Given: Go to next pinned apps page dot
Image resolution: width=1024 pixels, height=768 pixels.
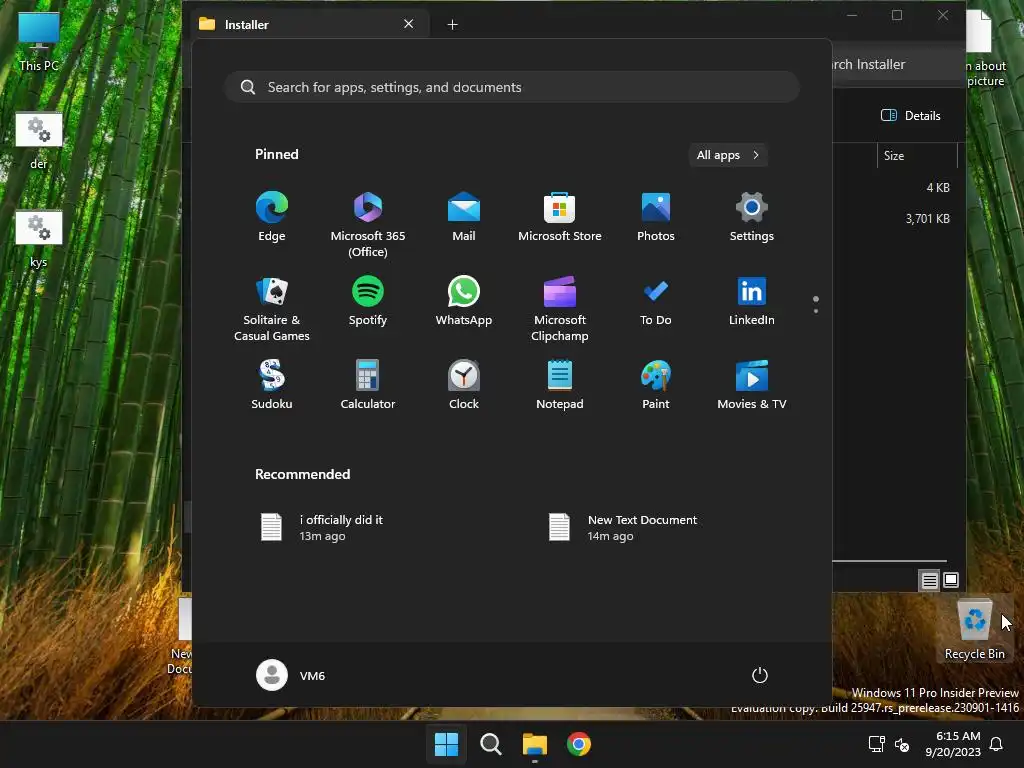Looking at the screenshot, I should (816, 311).
